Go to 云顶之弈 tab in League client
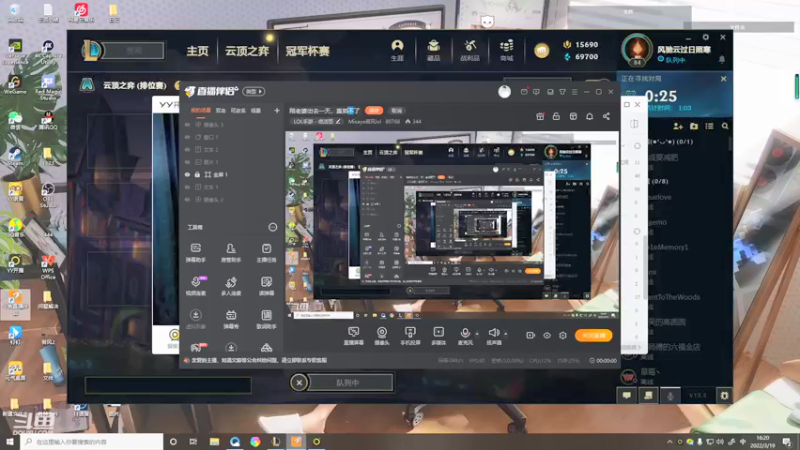The width and height of the screenshot is (800, 450). (x=247, y=51)
